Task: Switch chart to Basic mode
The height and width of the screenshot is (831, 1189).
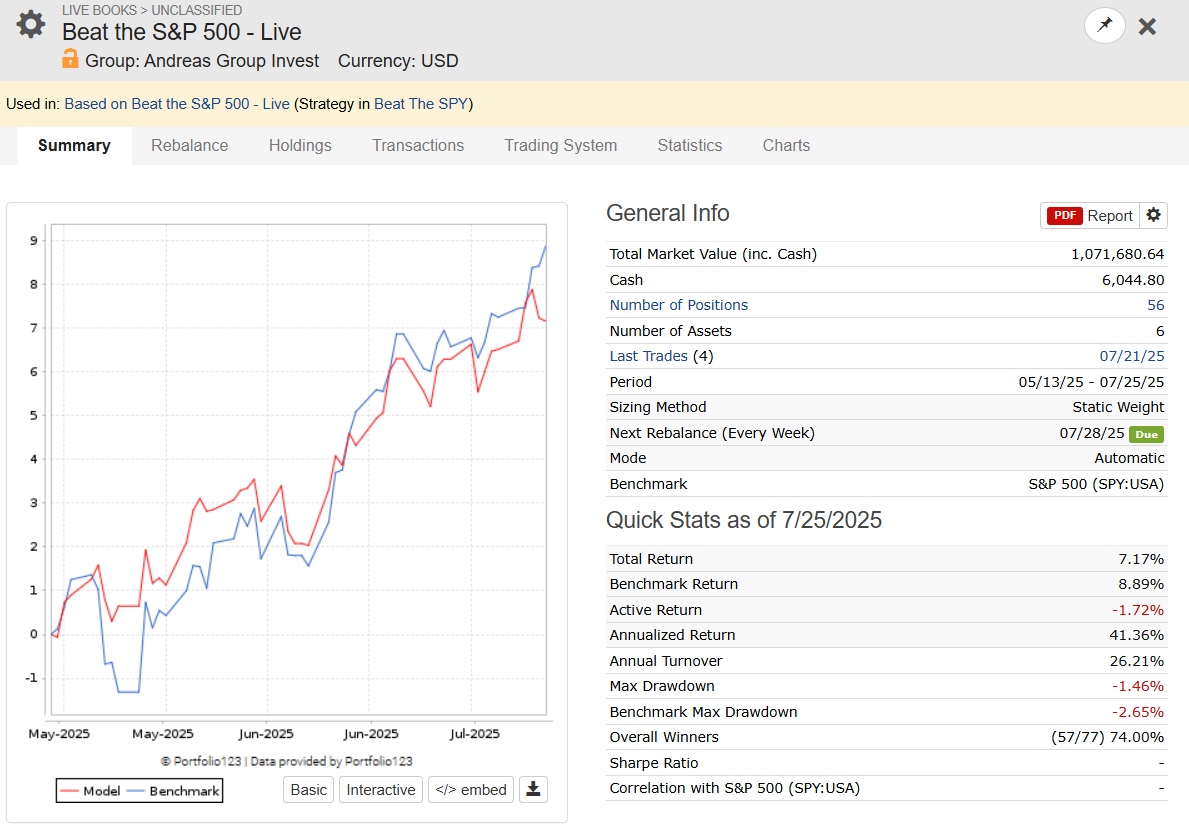Action: (309, 789)
